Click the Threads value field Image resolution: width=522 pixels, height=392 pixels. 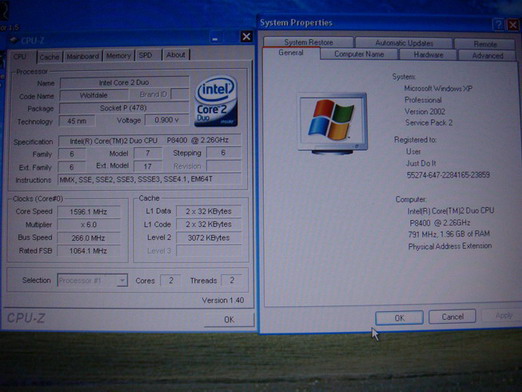232,280
